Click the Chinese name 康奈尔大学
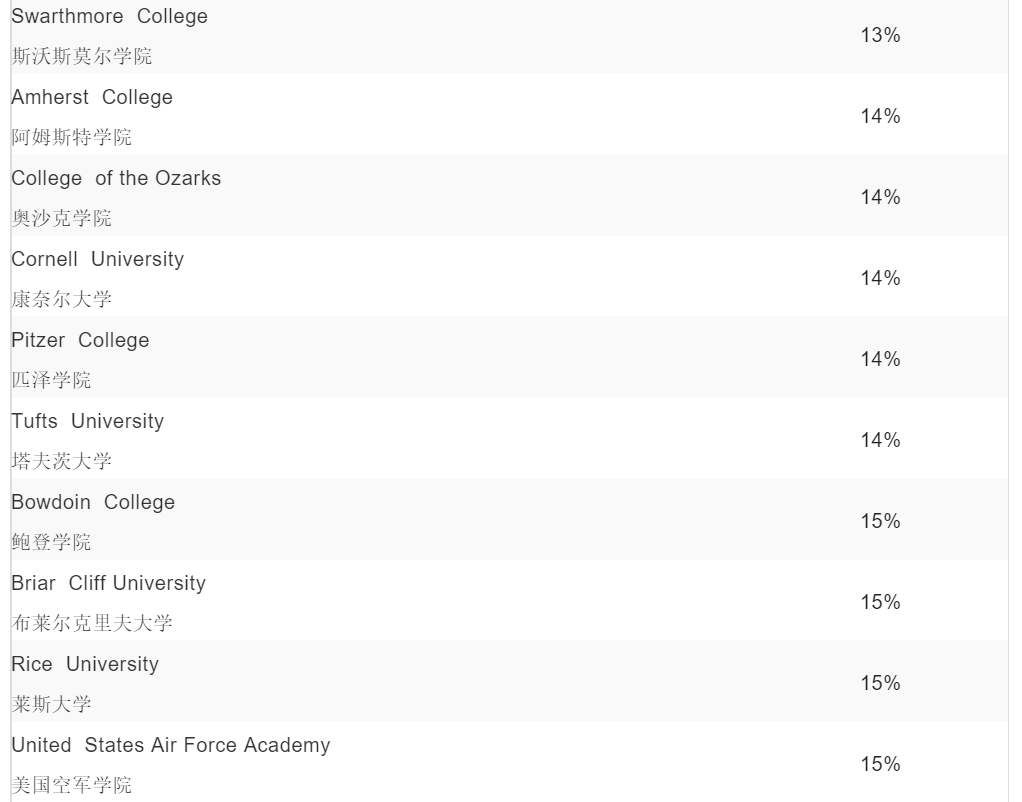Image resolution: width=1022 pixels, height=802 pixels. pos(62,300)
